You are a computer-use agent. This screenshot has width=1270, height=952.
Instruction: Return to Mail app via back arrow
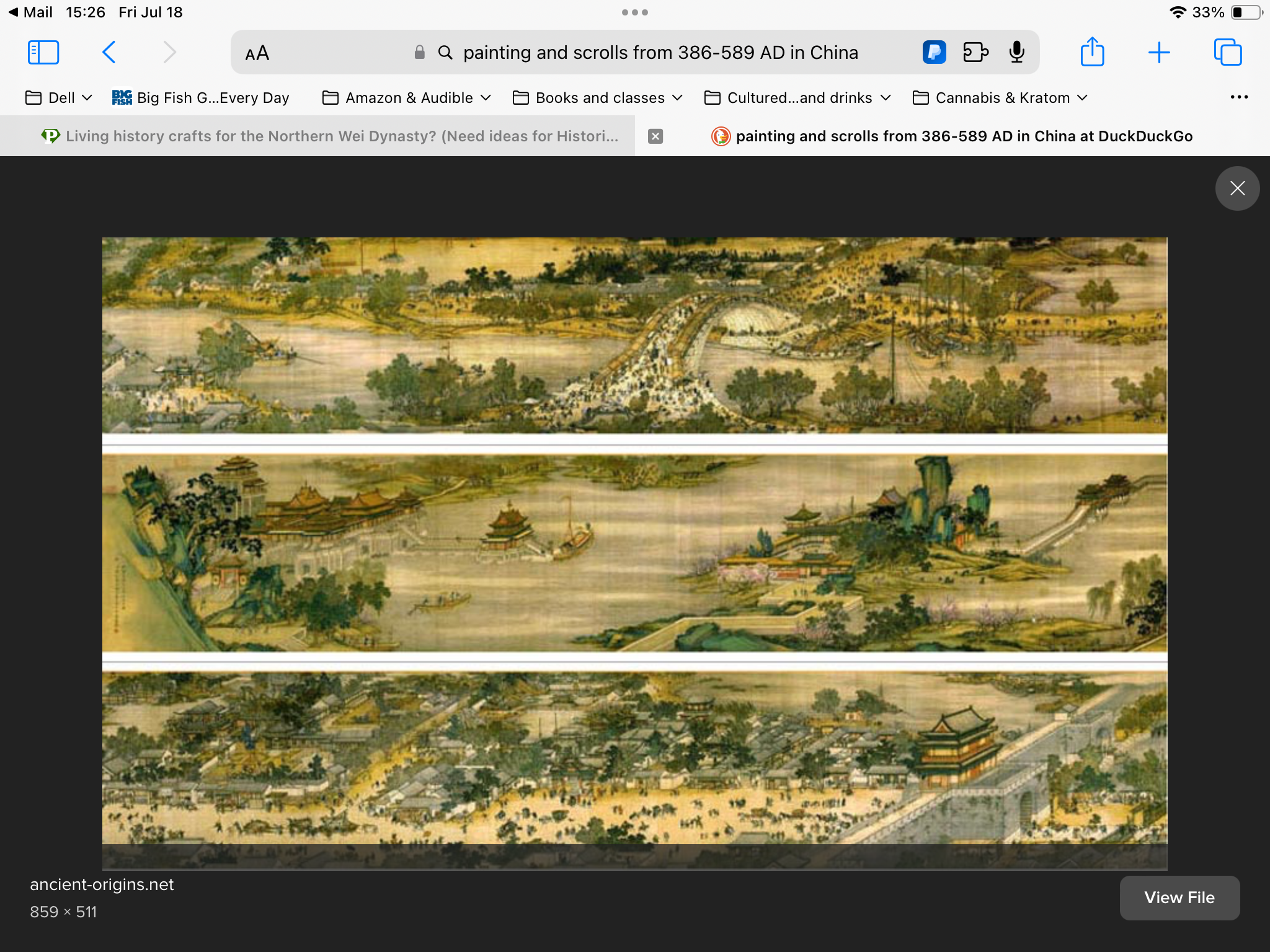click(30, 12)
